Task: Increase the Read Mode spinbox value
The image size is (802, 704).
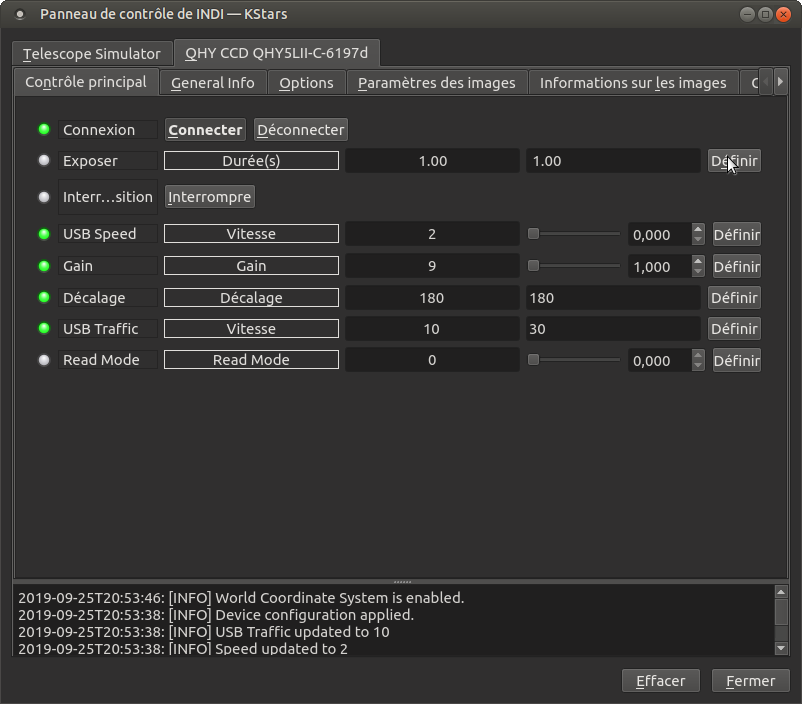Action: 698,355
